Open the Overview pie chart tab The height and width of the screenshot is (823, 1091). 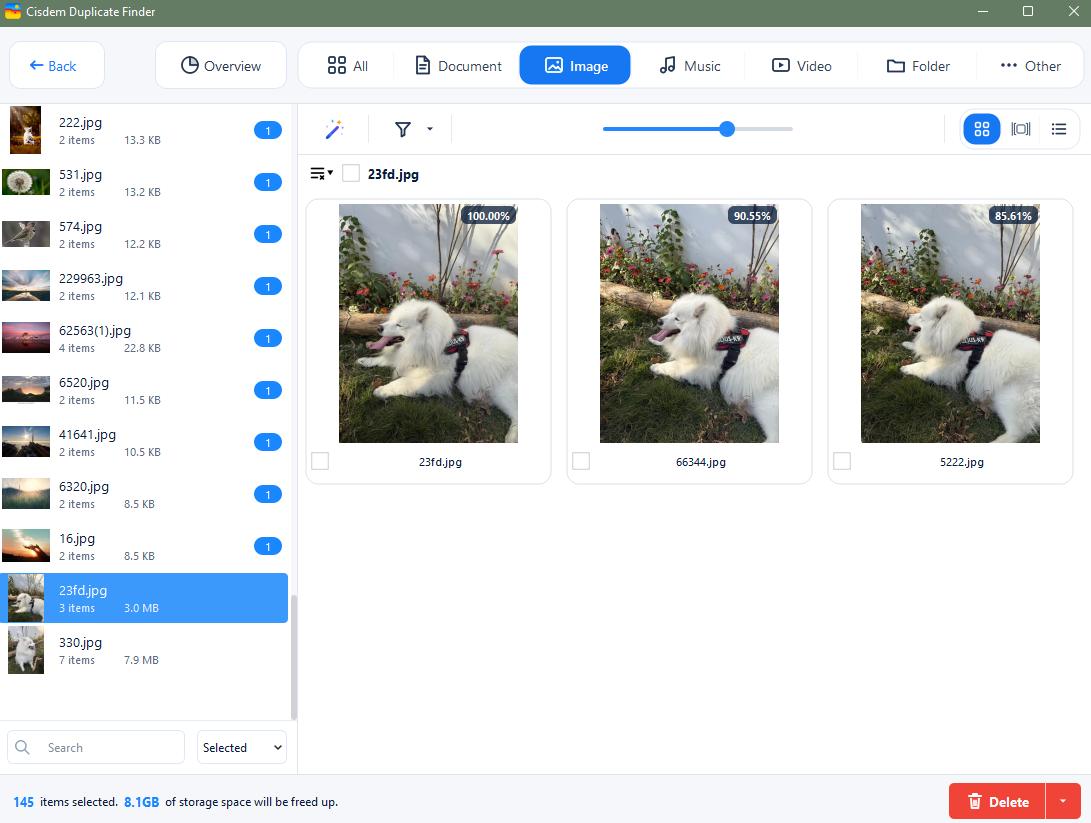pos(221,65)
